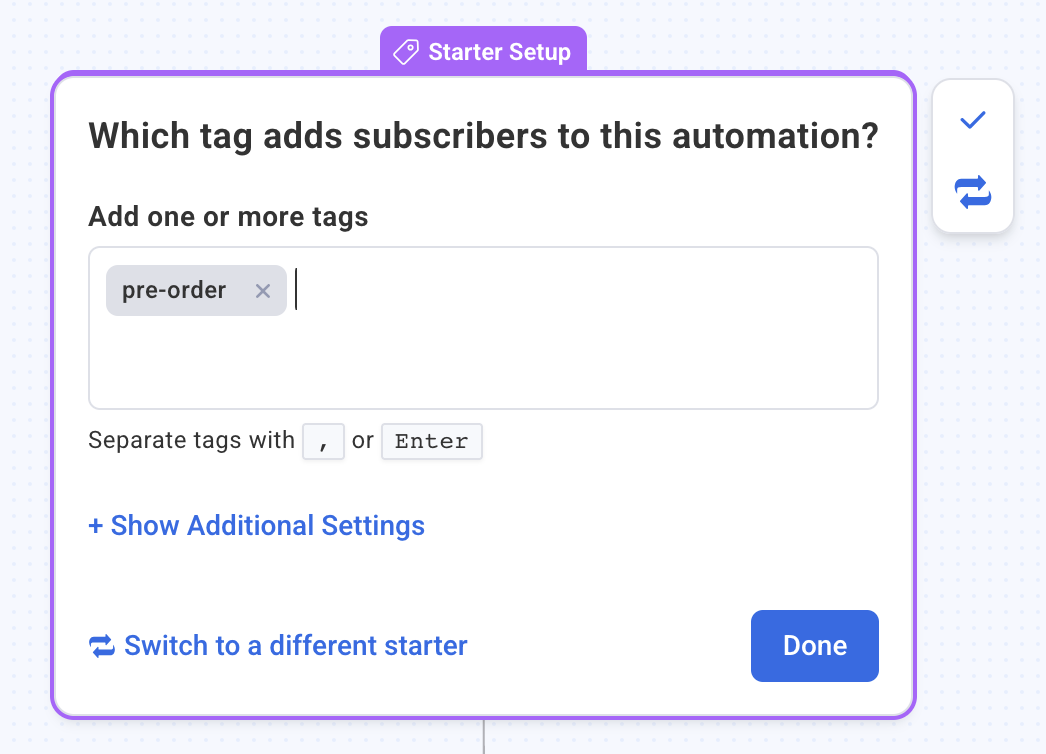This screenshot has height=754, width=1046.
Task: Dismiss the pre-order tag from the input box
Action: tap(263, 290)
